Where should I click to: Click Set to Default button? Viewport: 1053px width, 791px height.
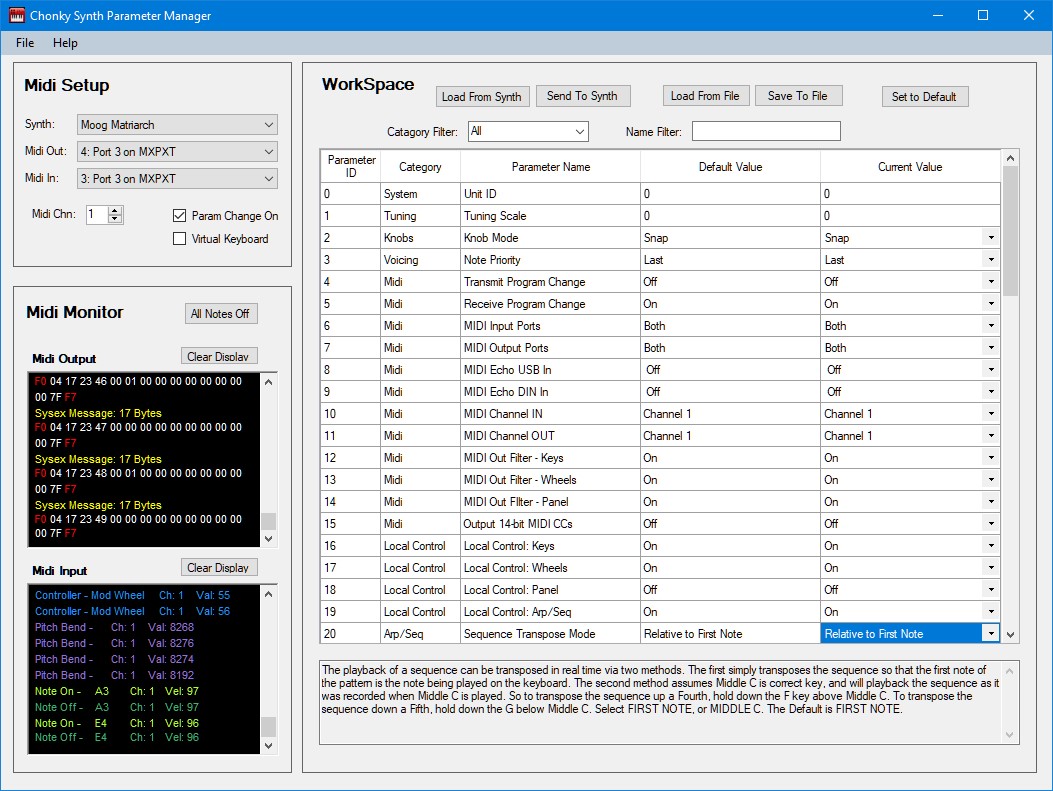pyautogui.click(x=924, y=97)
